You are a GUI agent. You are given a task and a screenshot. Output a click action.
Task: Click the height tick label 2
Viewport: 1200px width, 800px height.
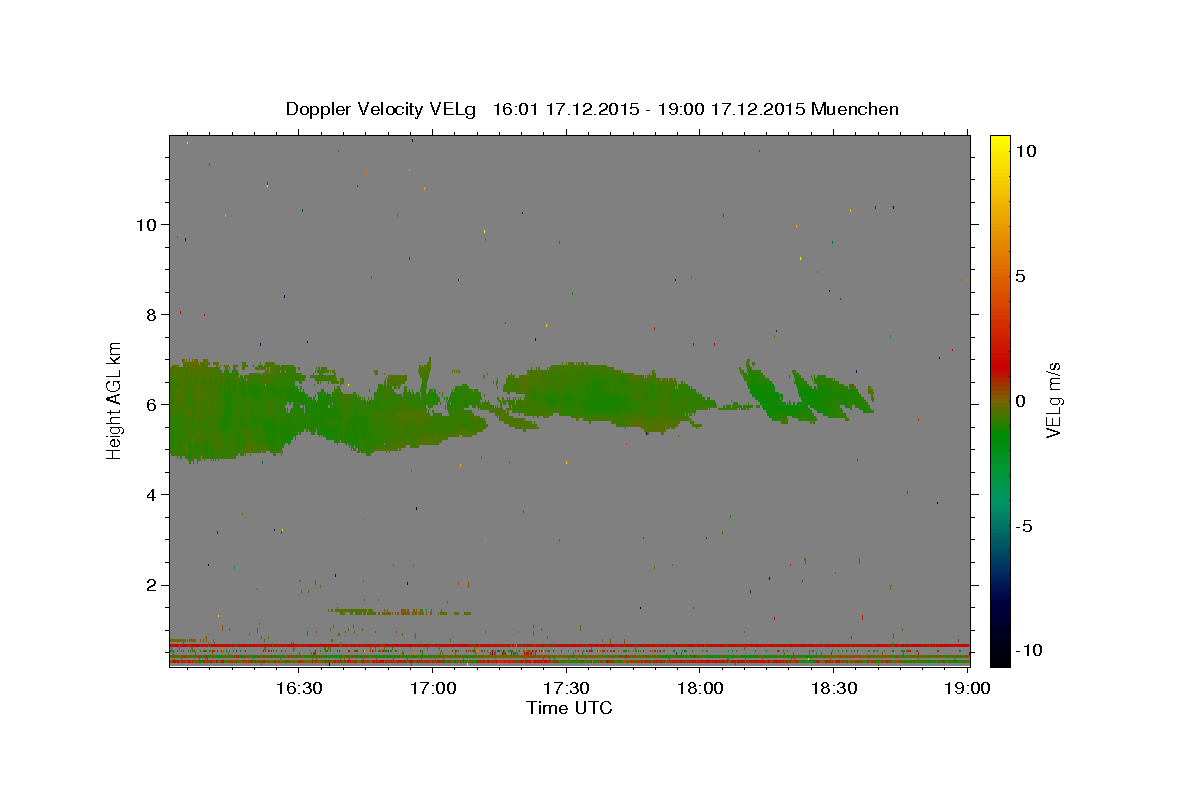click(152, 585)
